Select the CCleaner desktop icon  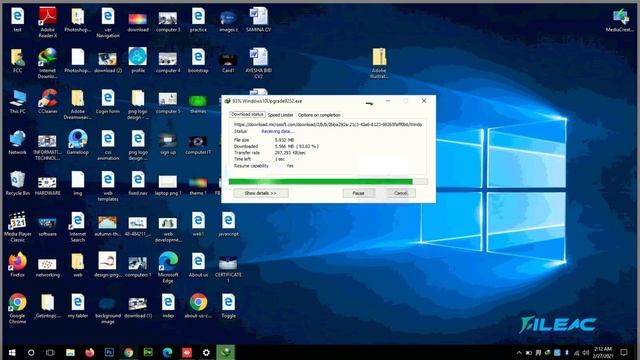(x=48, y=101)
